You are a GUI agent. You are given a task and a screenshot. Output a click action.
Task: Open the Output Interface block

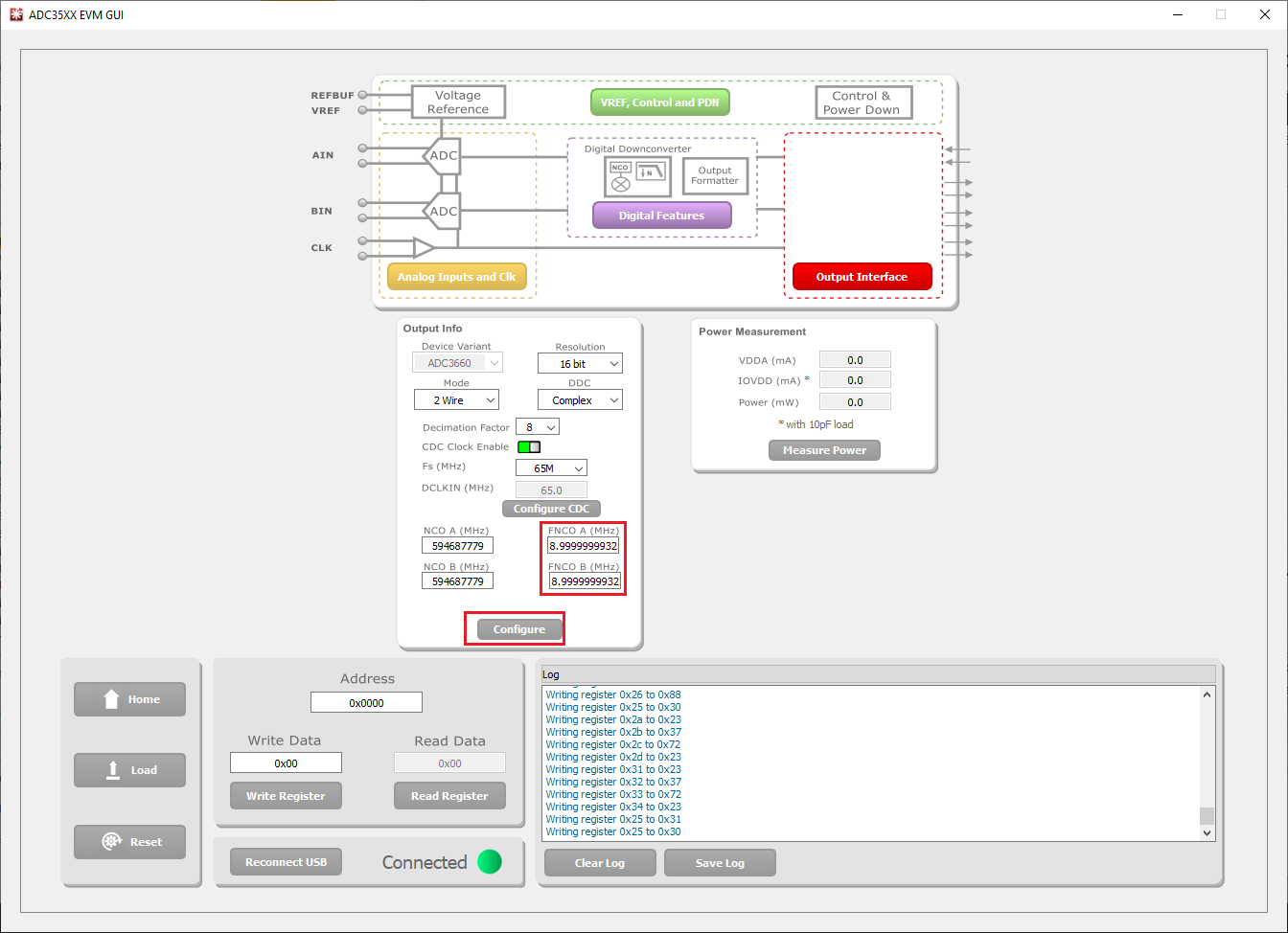(862, 276)
